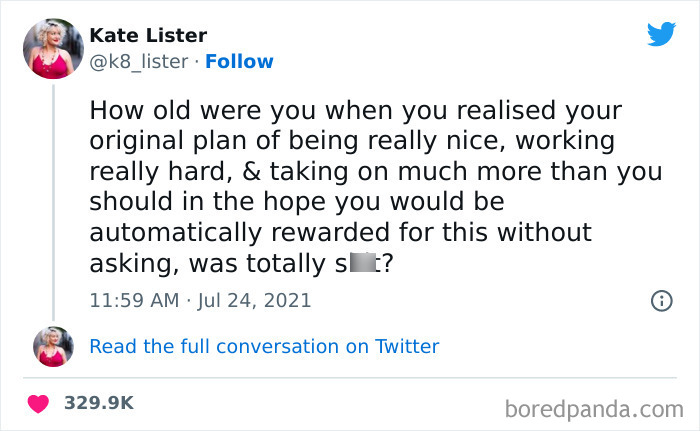700x431 pixels.
Task: Like the tweet with the heart icon
Action: [x=39, y=403]
